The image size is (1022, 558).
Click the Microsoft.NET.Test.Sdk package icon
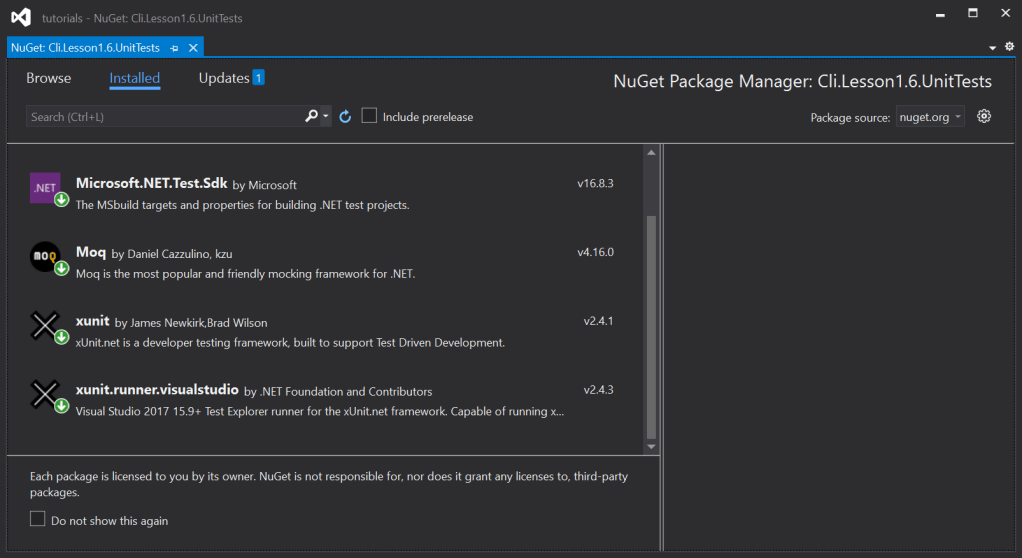45,187
